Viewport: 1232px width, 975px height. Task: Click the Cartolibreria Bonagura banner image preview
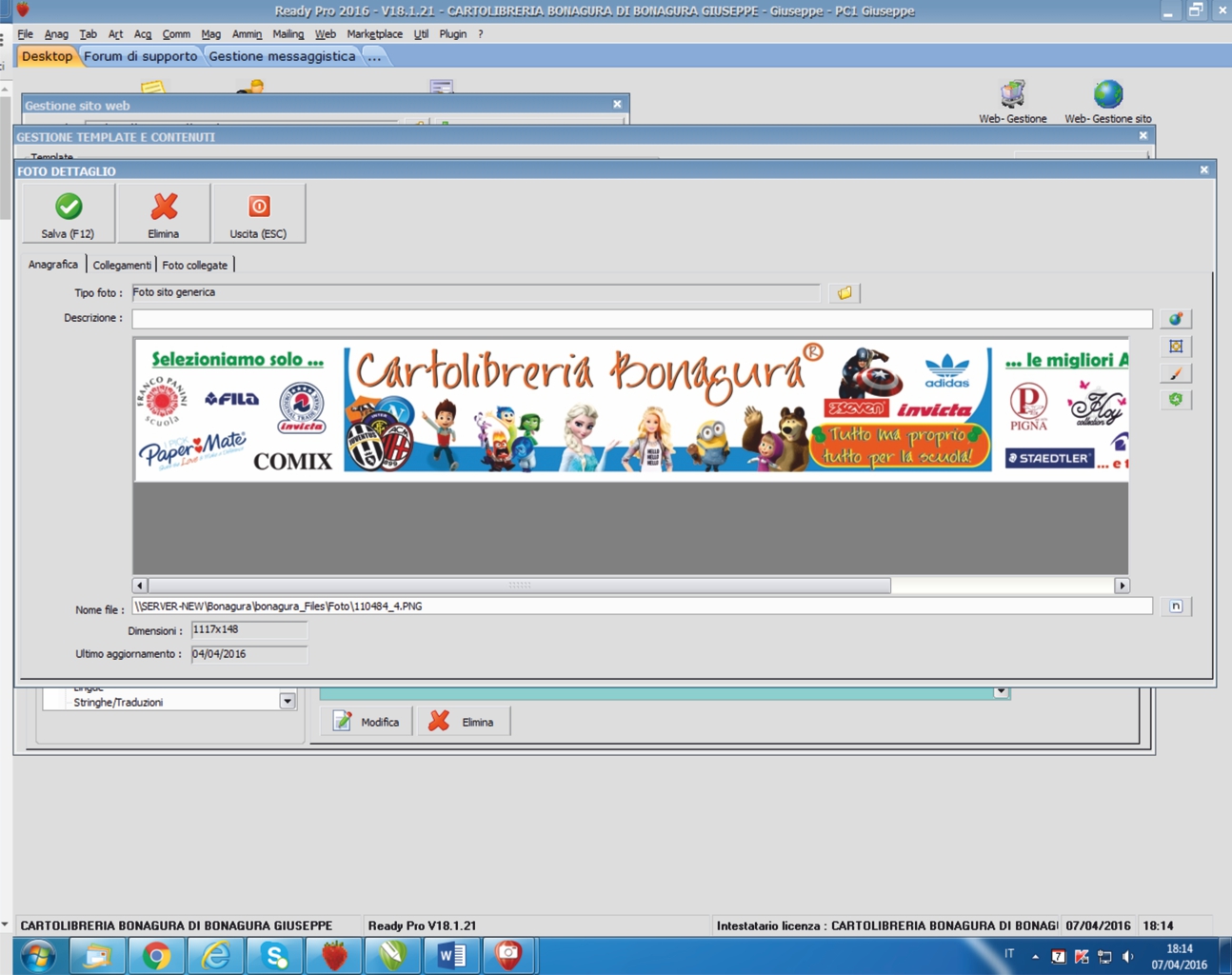631,409
